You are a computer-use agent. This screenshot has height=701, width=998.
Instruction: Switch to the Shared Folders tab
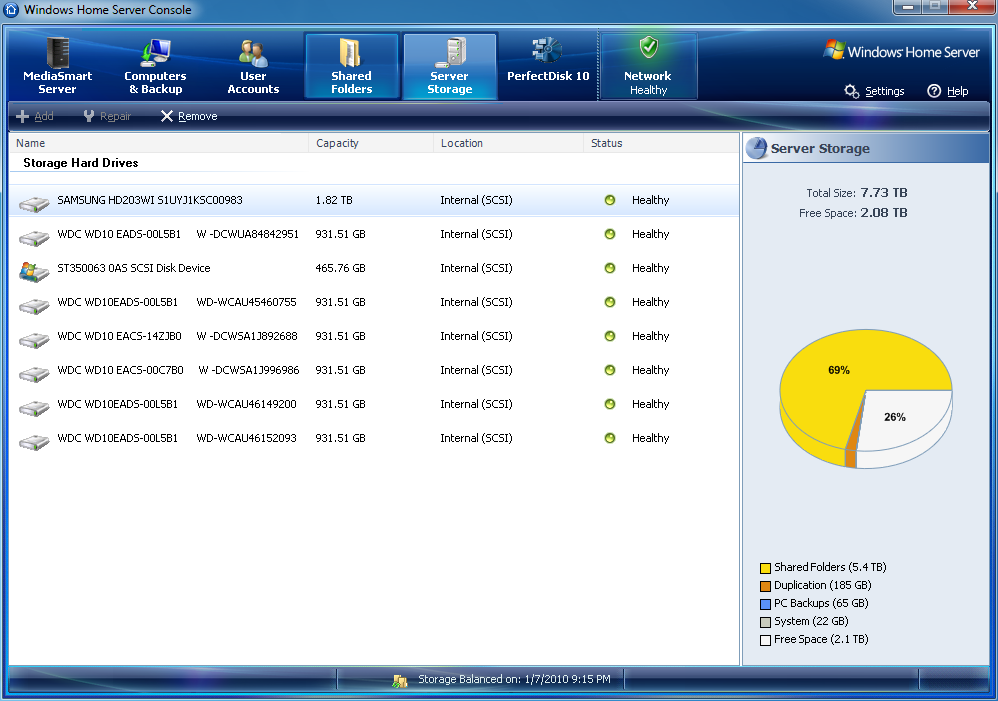tap(351, 66)
